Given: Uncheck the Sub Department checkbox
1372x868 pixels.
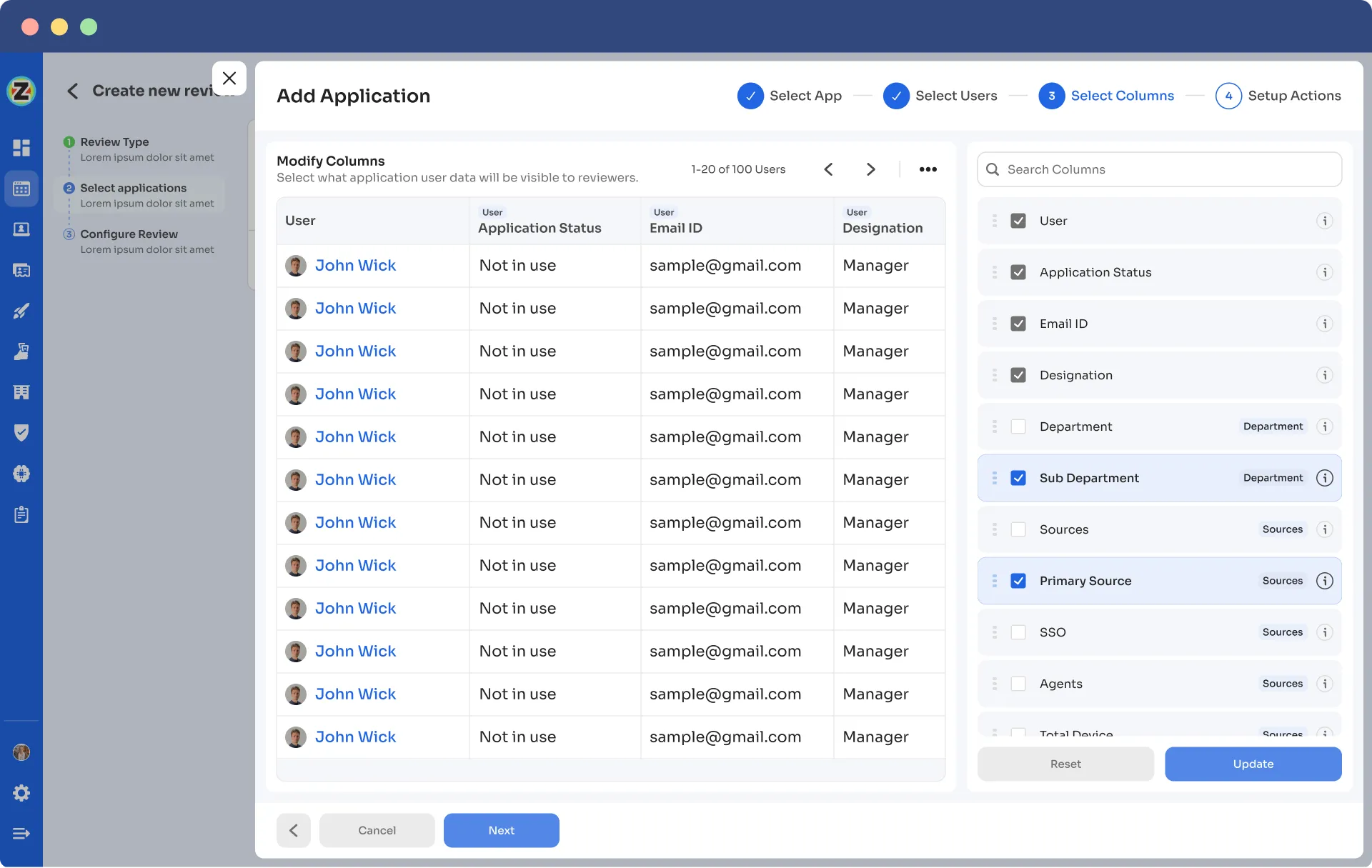Looking at the screenshot, I should (x=1018, y=478).
